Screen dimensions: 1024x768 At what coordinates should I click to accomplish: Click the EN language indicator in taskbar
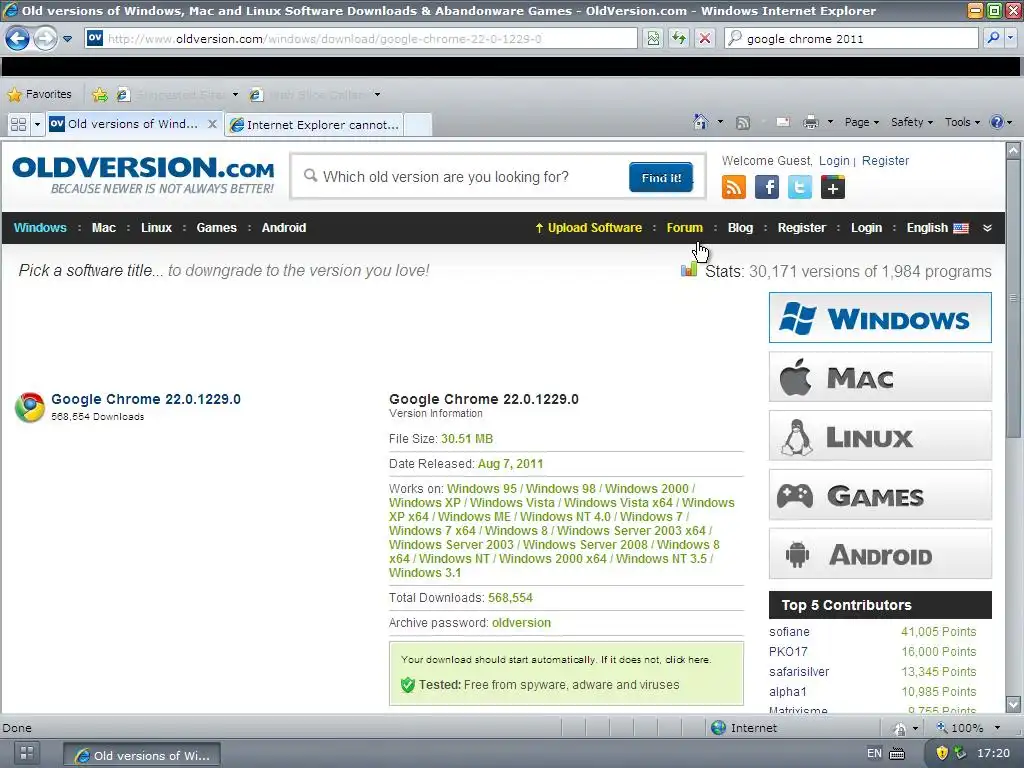click(874, 753)
